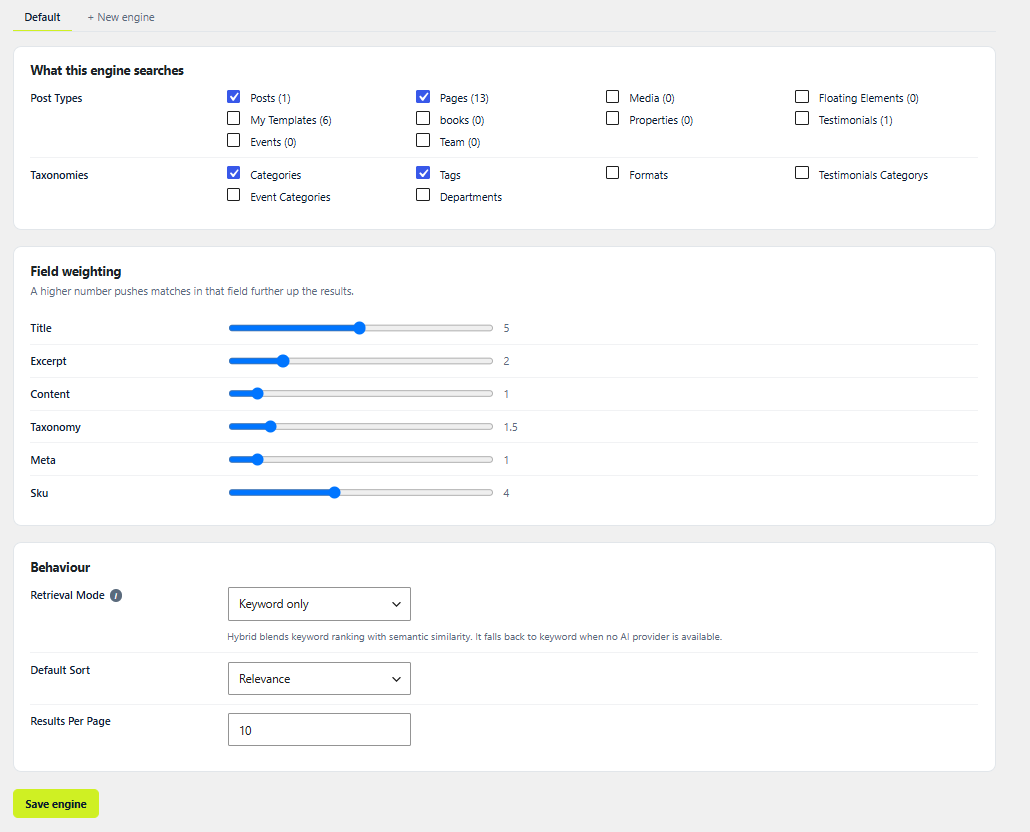
Task: Click the Save engine button
Action: pyautogui.click(x=56, y=804)
